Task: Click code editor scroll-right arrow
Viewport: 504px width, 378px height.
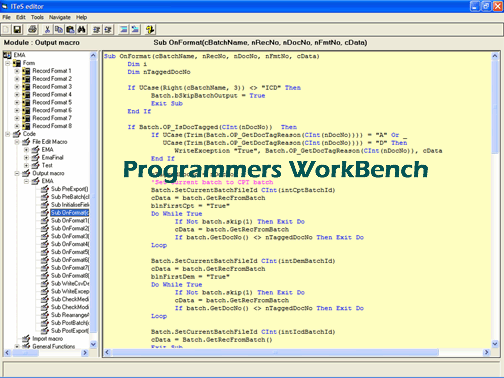Action: point(487,352)
